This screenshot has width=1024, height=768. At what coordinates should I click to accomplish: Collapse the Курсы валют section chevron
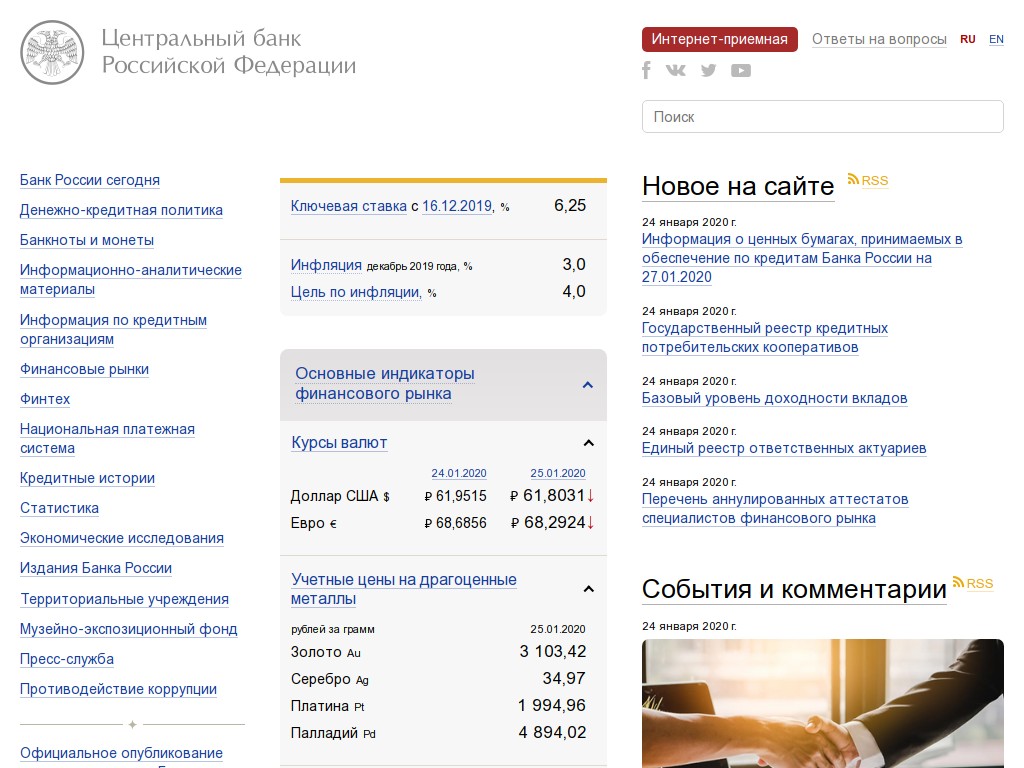(x=588, y=443)
